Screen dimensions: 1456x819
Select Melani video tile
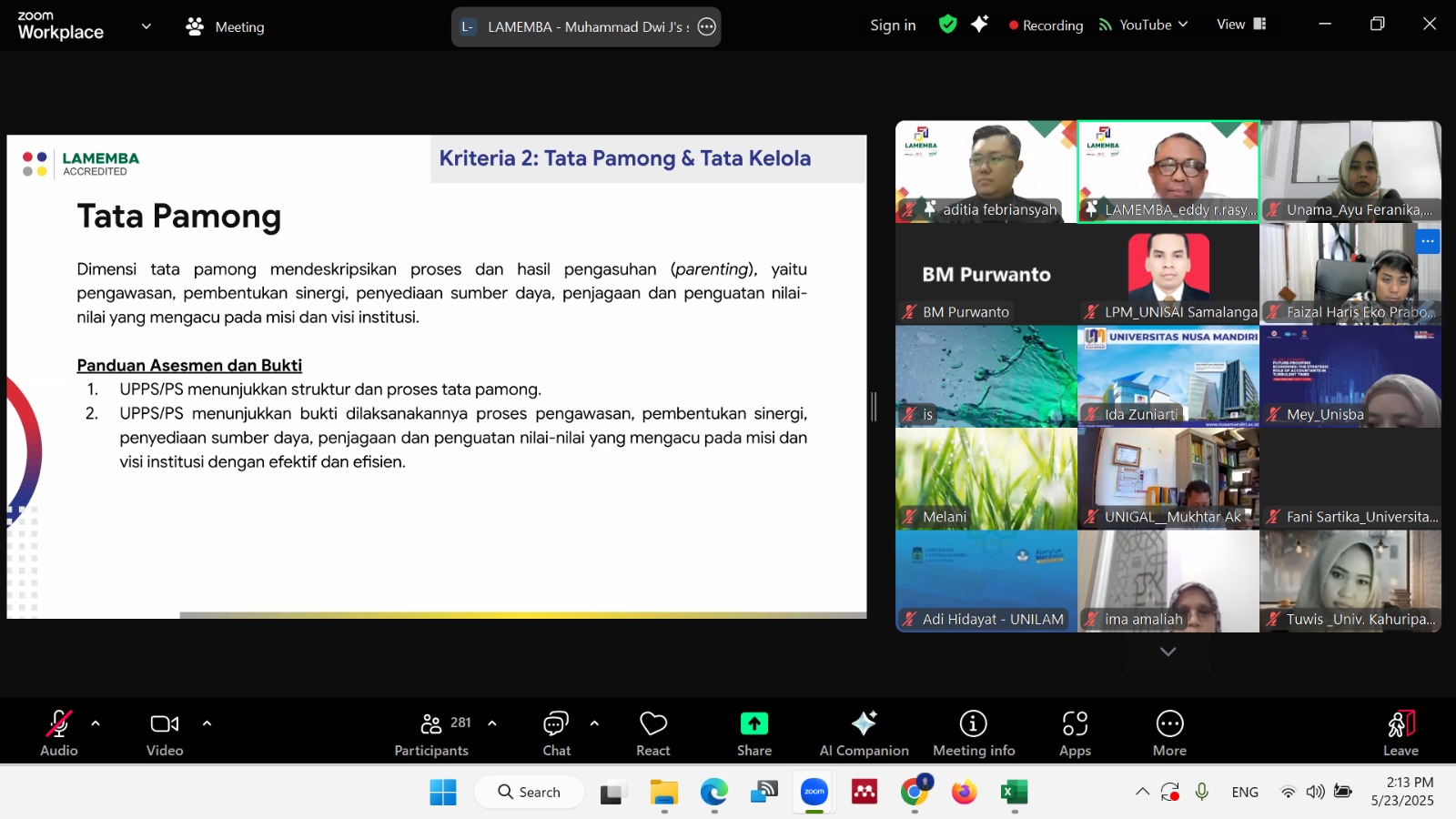pos(986,479)
